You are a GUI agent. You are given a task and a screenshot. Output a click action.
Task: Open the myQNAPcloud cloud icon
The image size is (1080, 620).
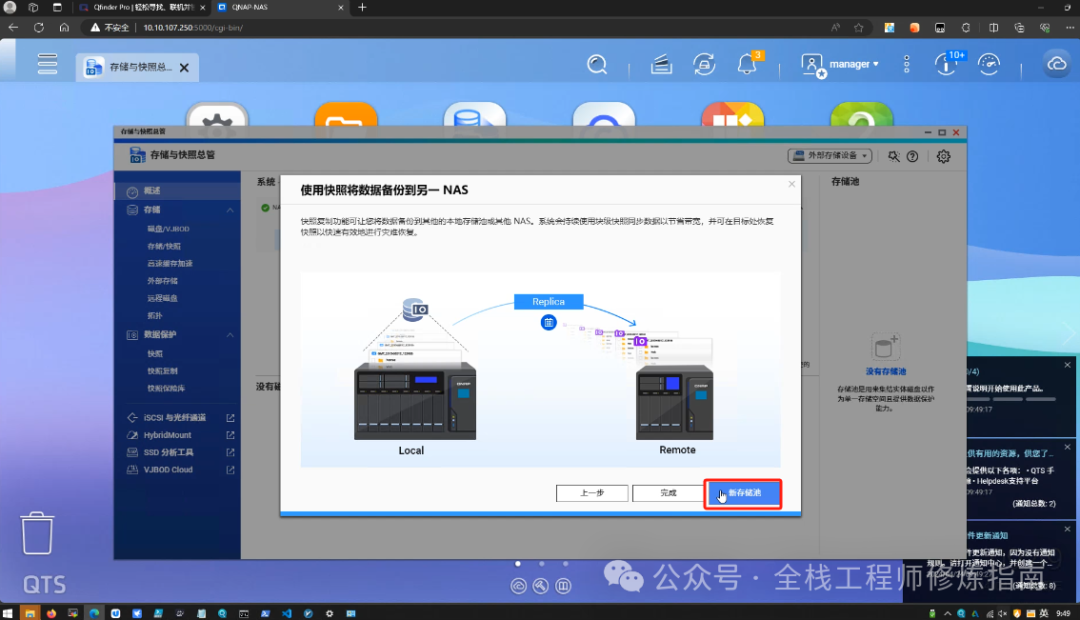point(1057,64)
